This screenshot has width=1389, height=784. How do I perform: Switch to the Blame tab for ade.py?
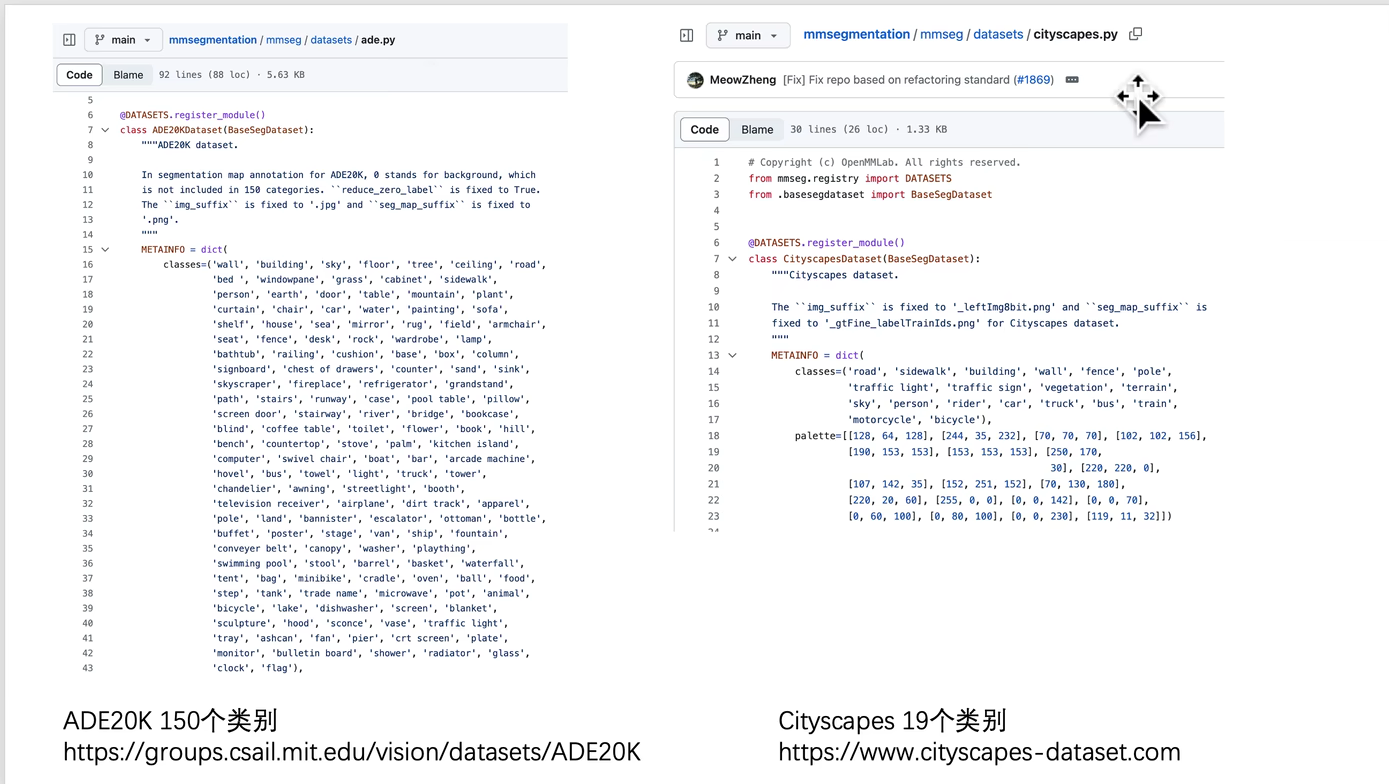[x=128, y=74]
